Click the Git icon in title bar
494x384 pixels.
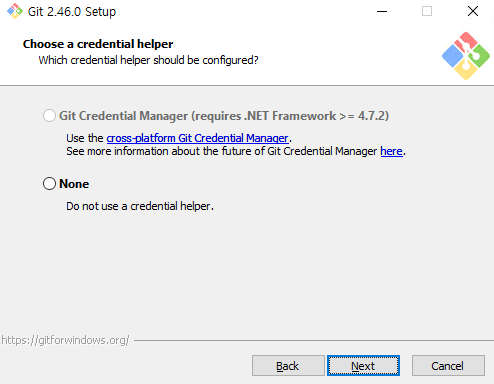pyautogui.click(x=15, y=11)
